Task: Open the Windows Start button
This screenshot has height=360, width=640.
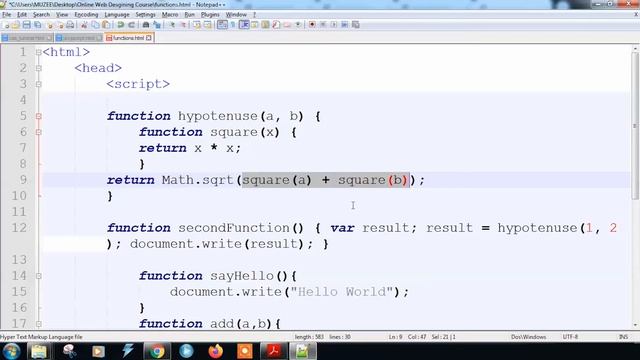Action: point(11,351)
